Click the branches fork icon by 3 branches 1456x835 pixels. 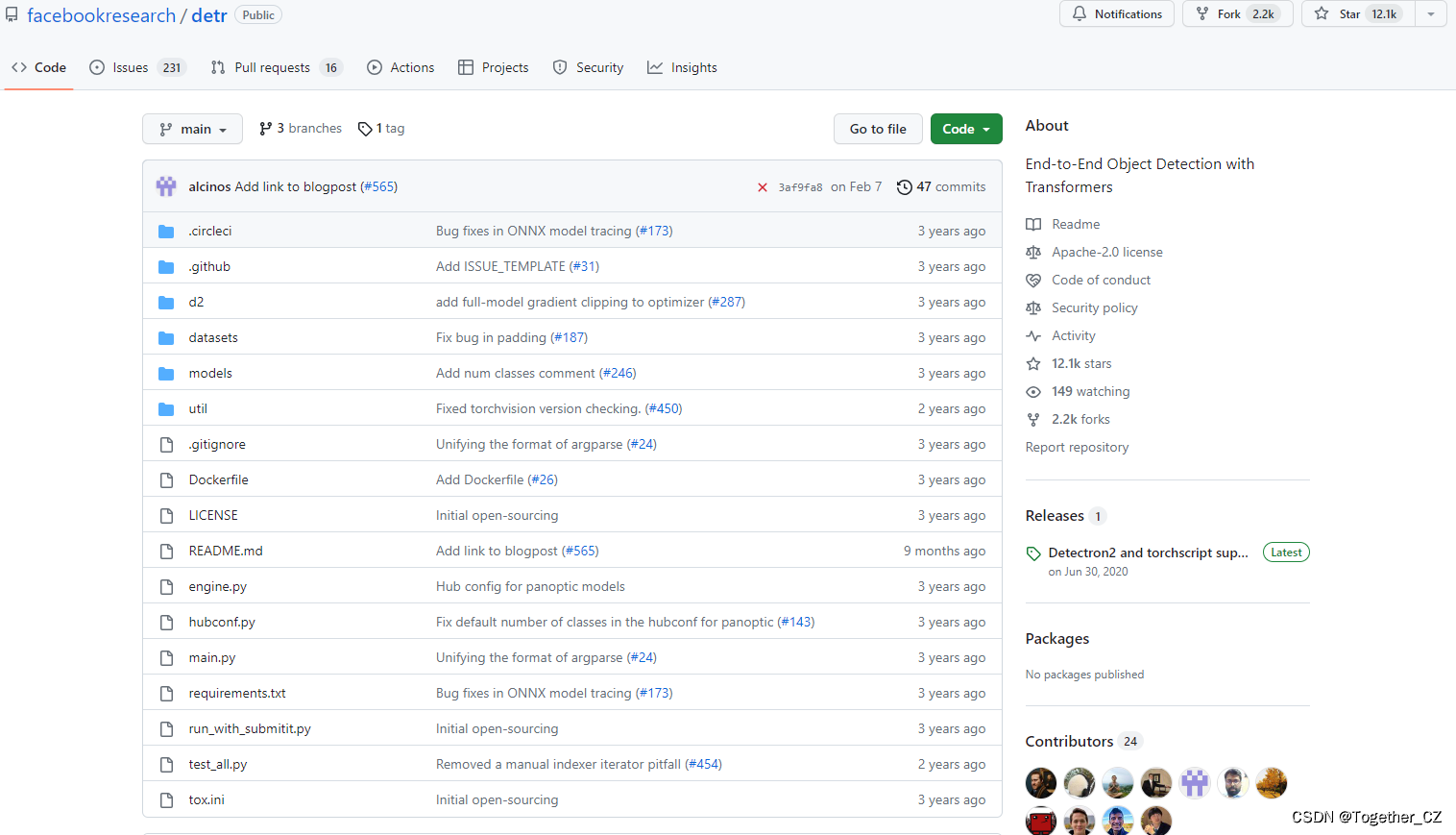point(266,129)
